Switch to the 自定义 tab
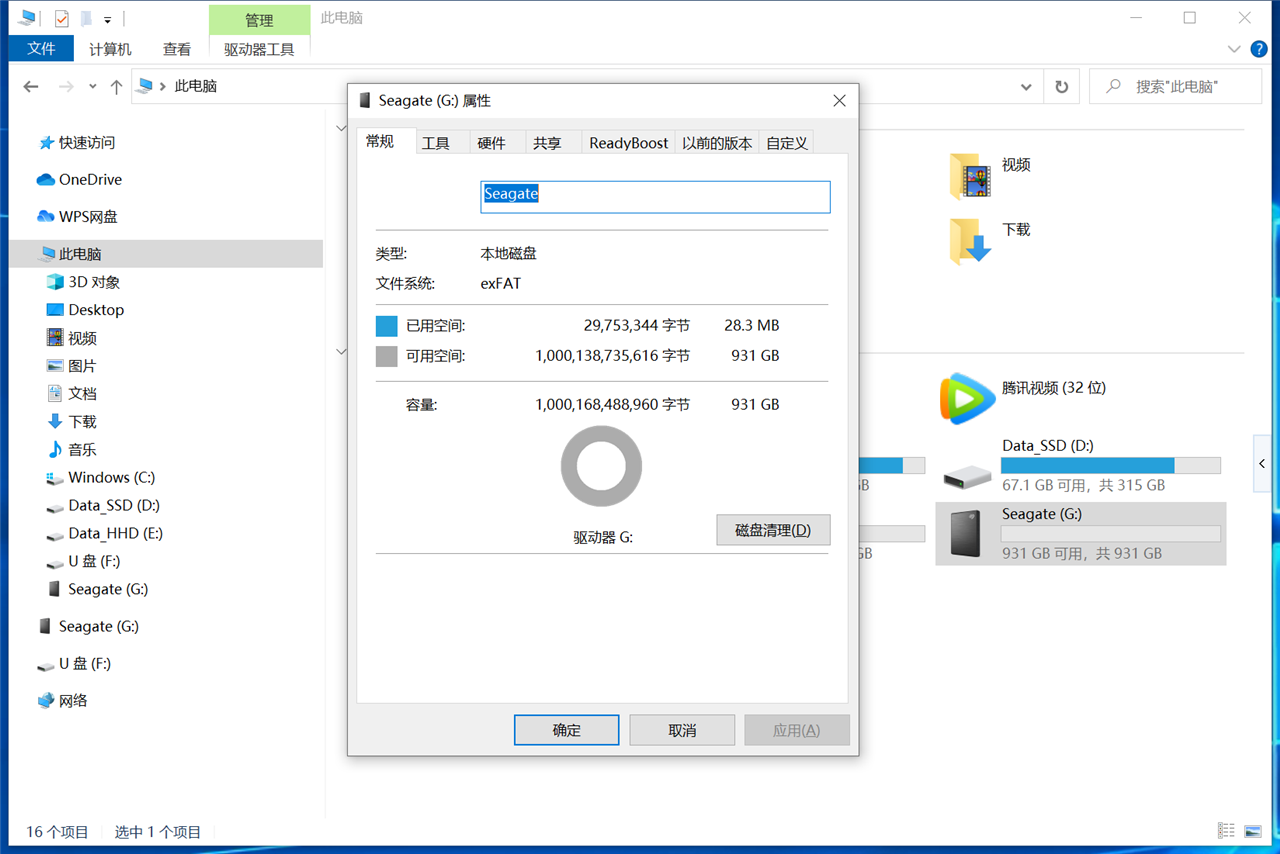The height and width of the screenshot is (854, 1280). click(787, 143)
